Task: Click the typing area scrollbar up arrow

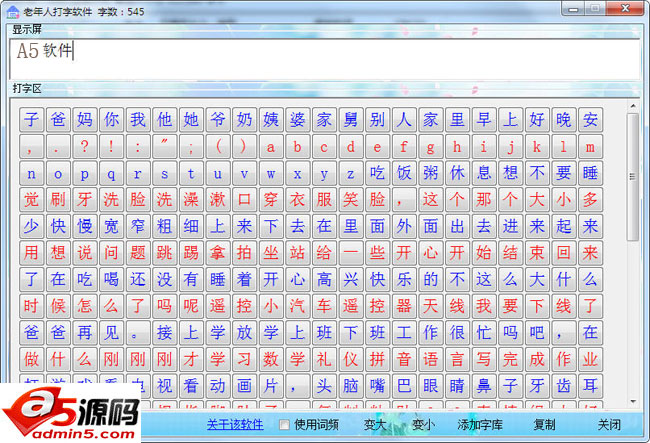Action: (x=632, y=104)
